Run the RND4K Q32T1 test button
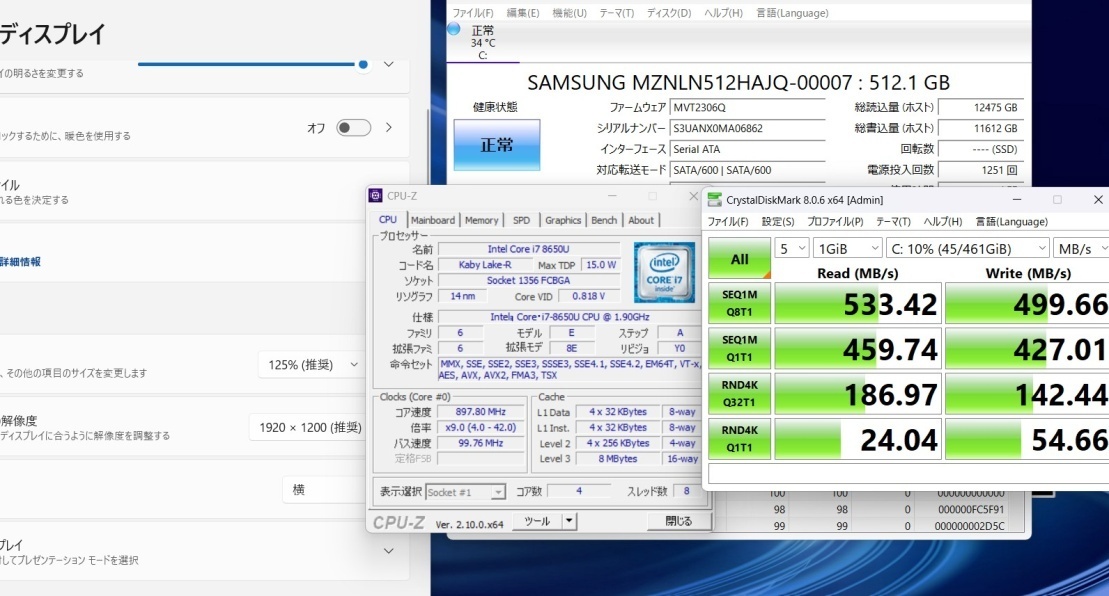Screen dimensions: 1109x596 [x=740, y=394]
